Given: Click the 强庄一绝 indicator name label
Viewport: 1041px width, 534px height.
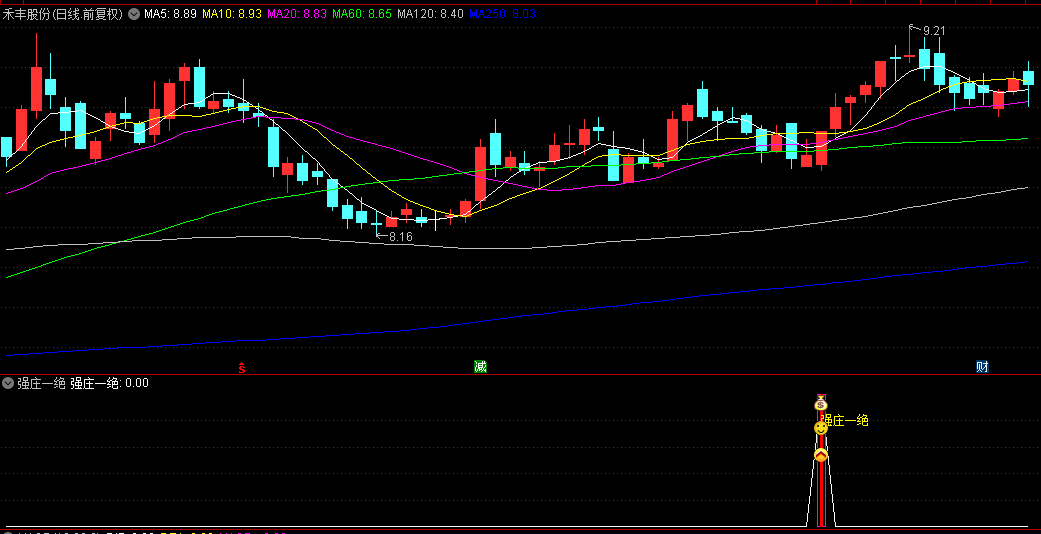Looking at the screenshot, I should 41,383.
